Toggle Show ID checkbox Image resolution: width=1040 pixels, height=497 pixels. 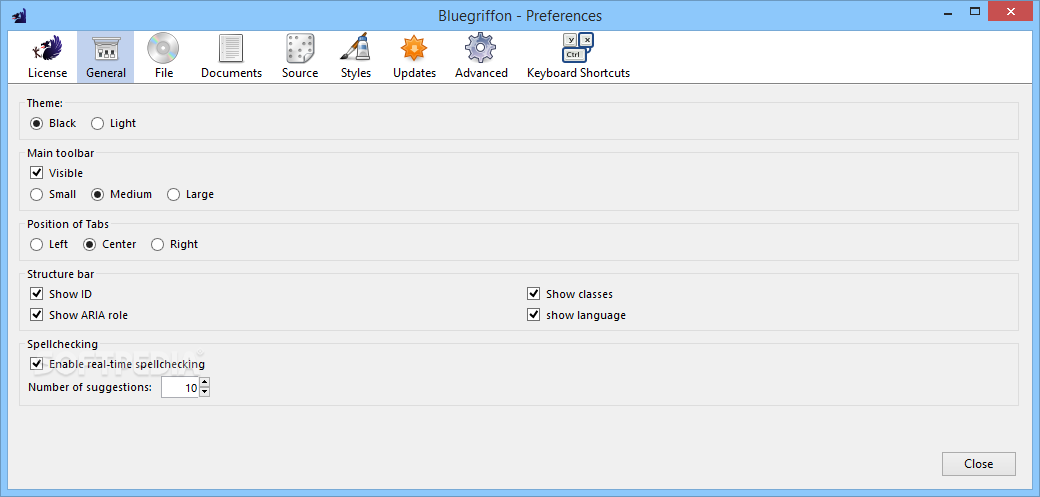click(x=36, y=294)
